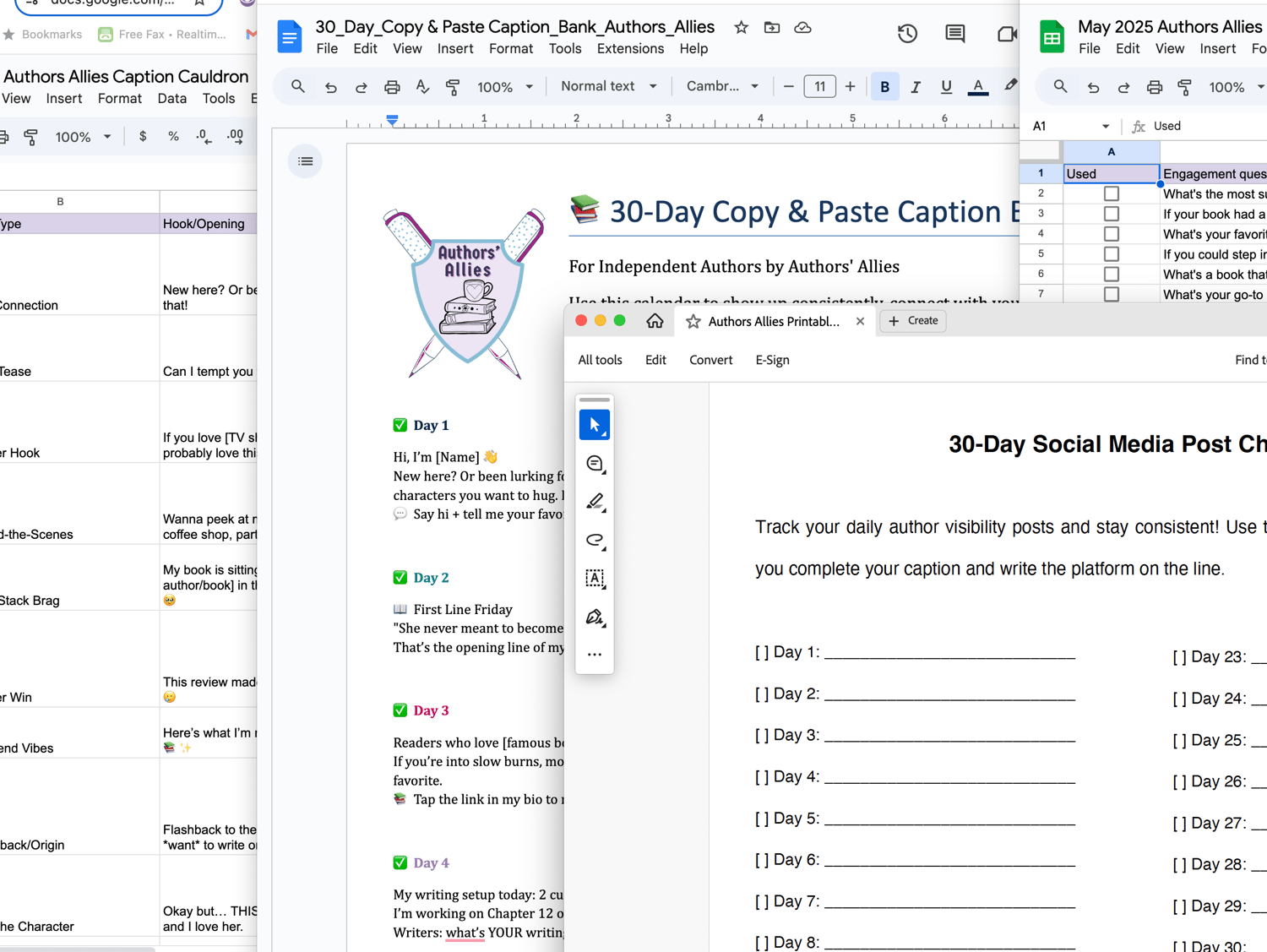The height and width of the screenshot is (952, 1267).
Task: Click the font size 11 field
Action: (x=819, y=86)
